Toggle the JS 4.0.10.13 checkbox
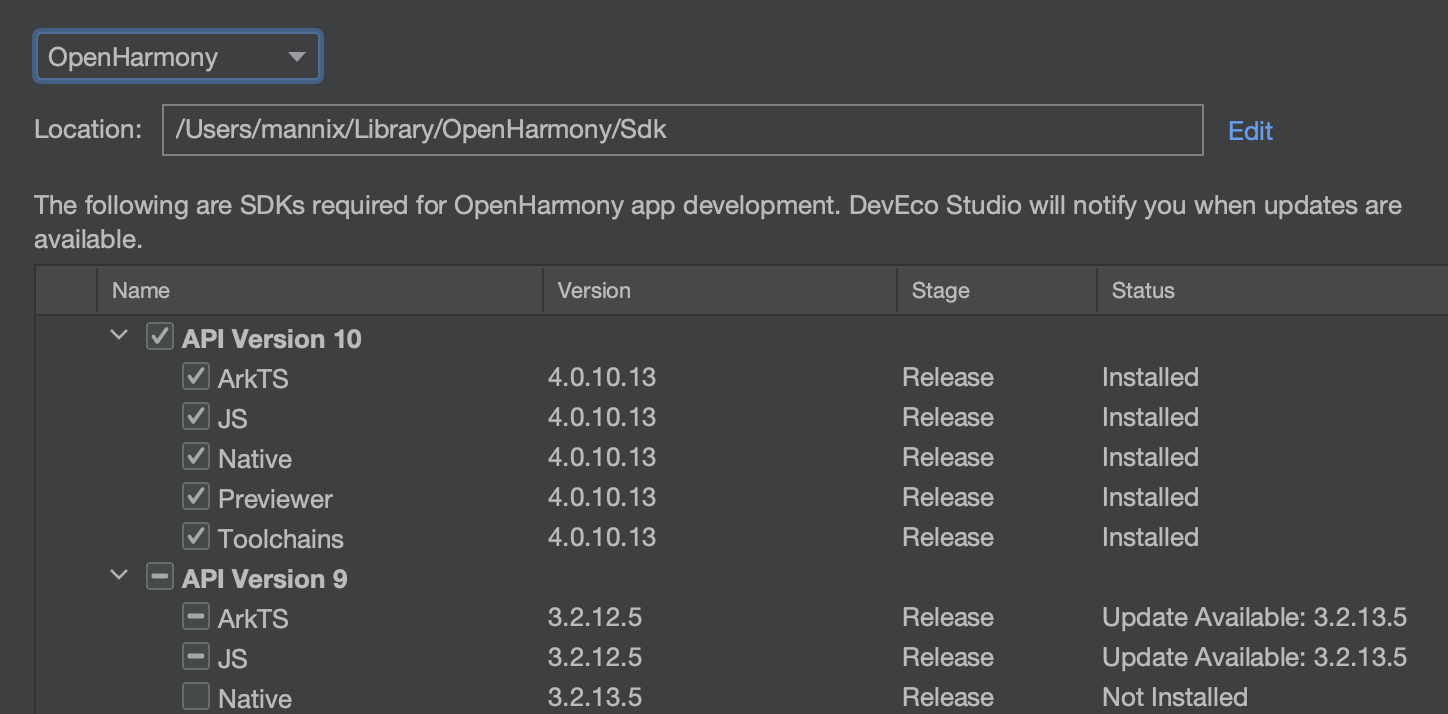The width and height of the screenshot is (1448, 714). pos(196,417)
